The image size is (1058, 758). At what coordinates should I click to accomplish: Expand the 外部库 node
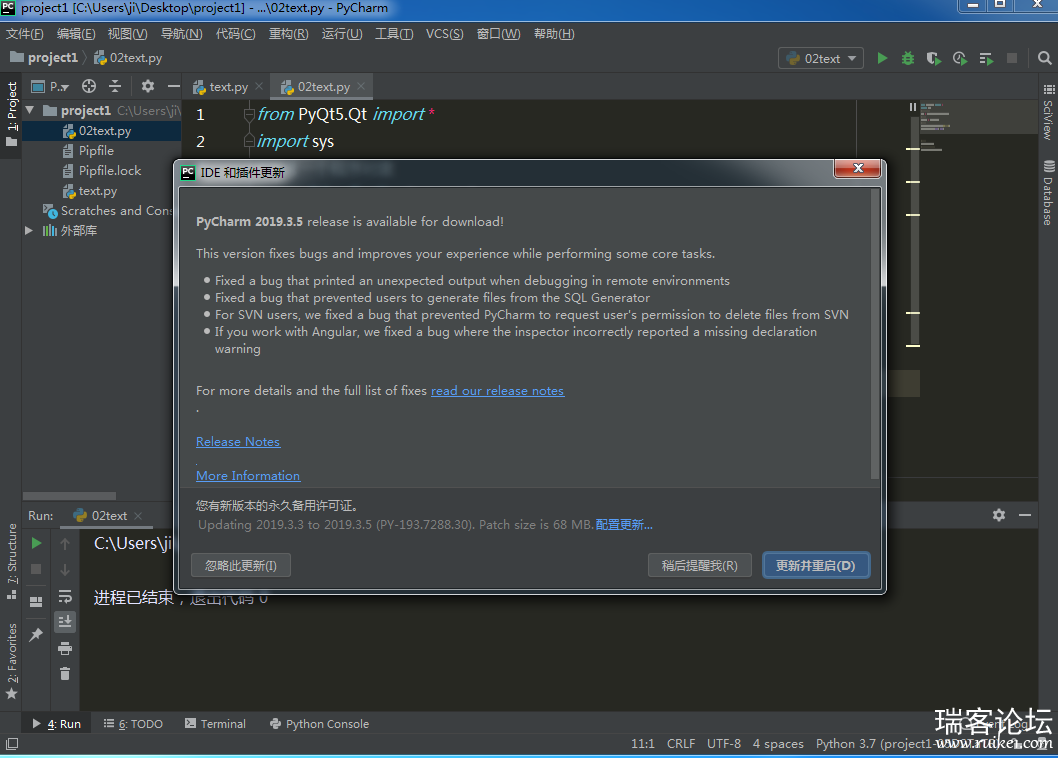(29, 230)
